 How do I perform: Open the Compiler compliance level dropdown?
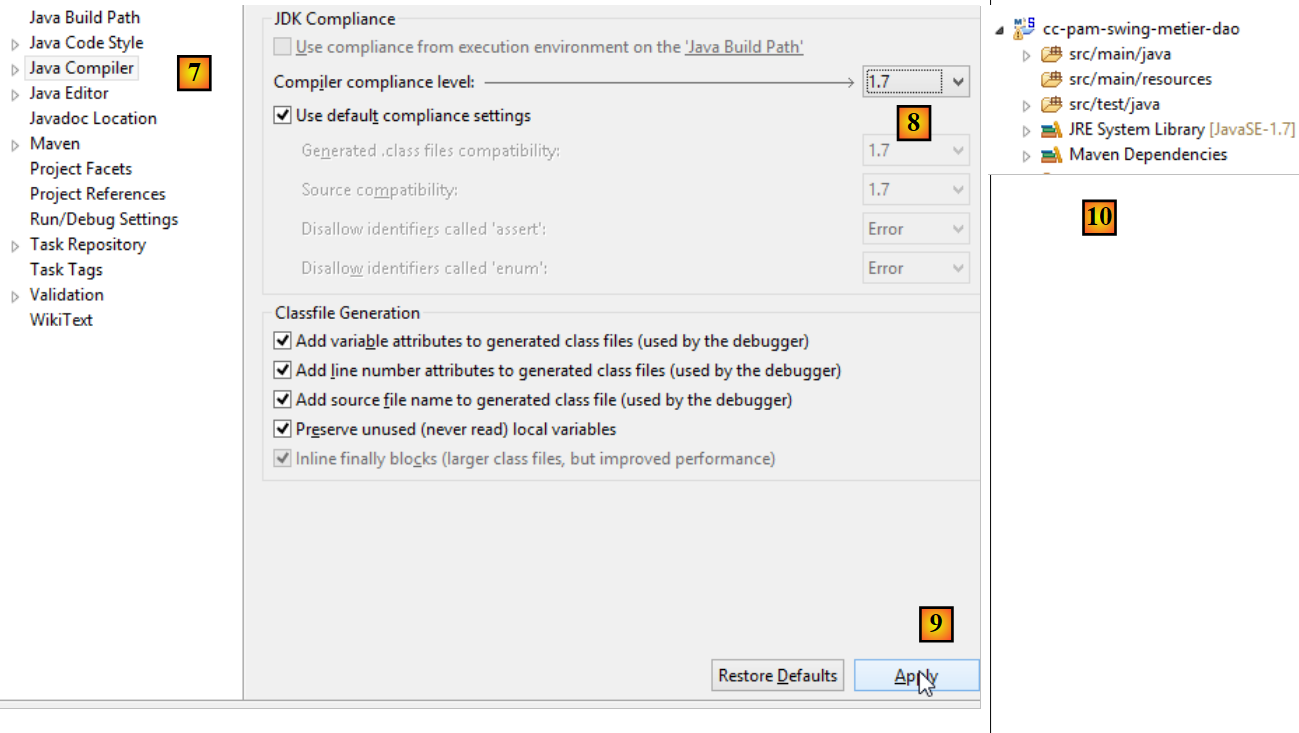958,82
